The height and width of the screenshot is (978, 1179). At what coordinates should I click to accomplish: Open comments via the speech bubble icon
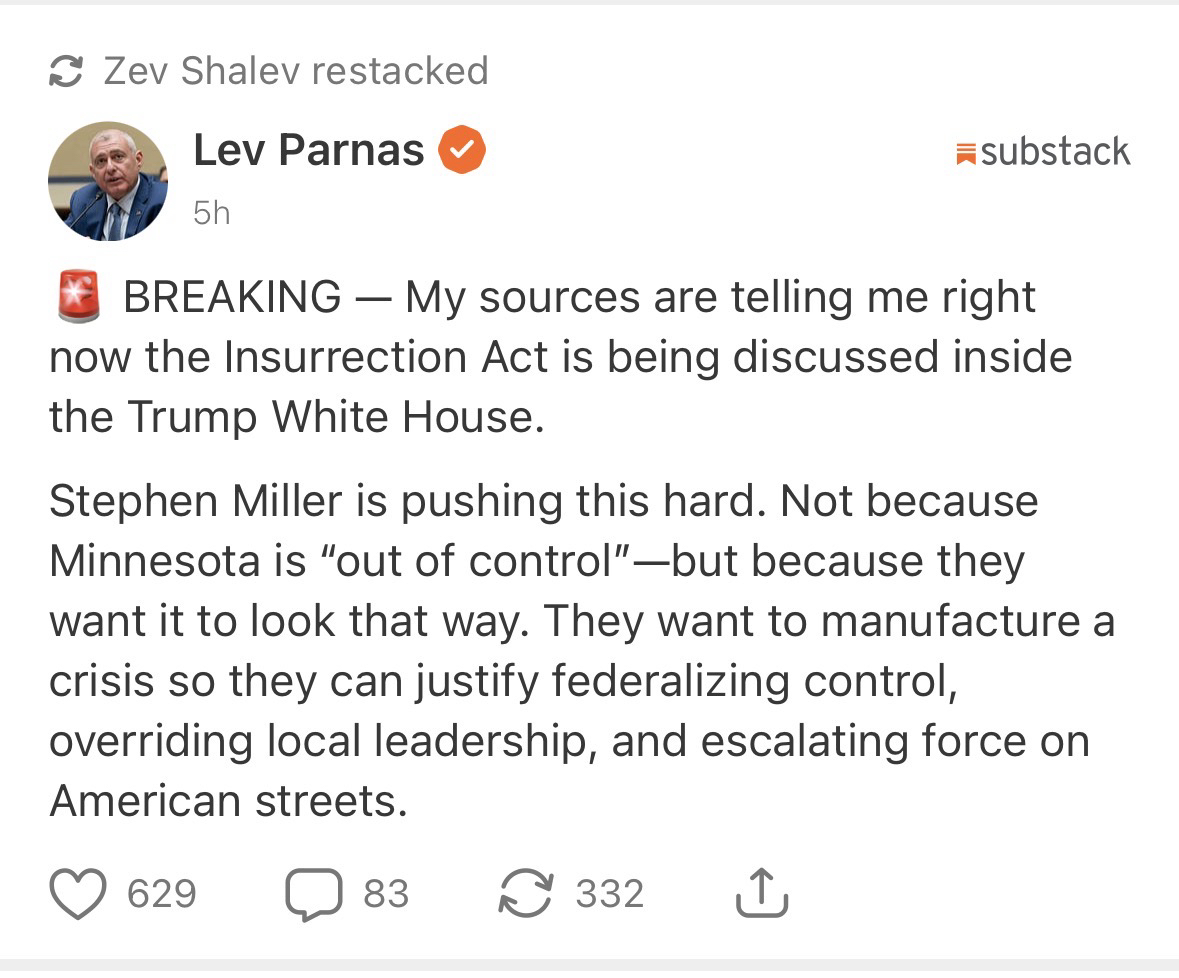point(315,893)
